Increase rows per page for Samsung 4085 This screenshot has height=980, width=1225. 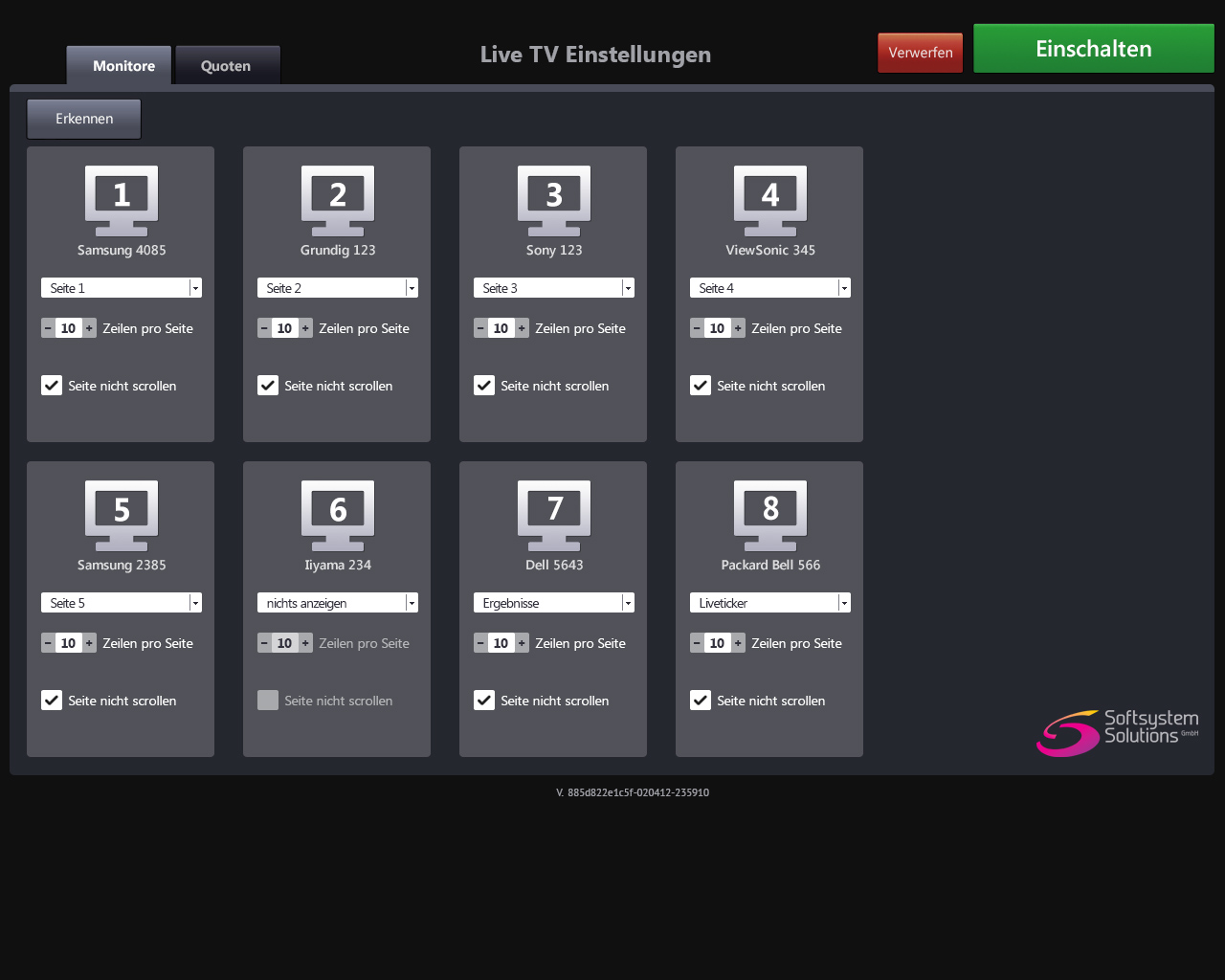point(90,328)
